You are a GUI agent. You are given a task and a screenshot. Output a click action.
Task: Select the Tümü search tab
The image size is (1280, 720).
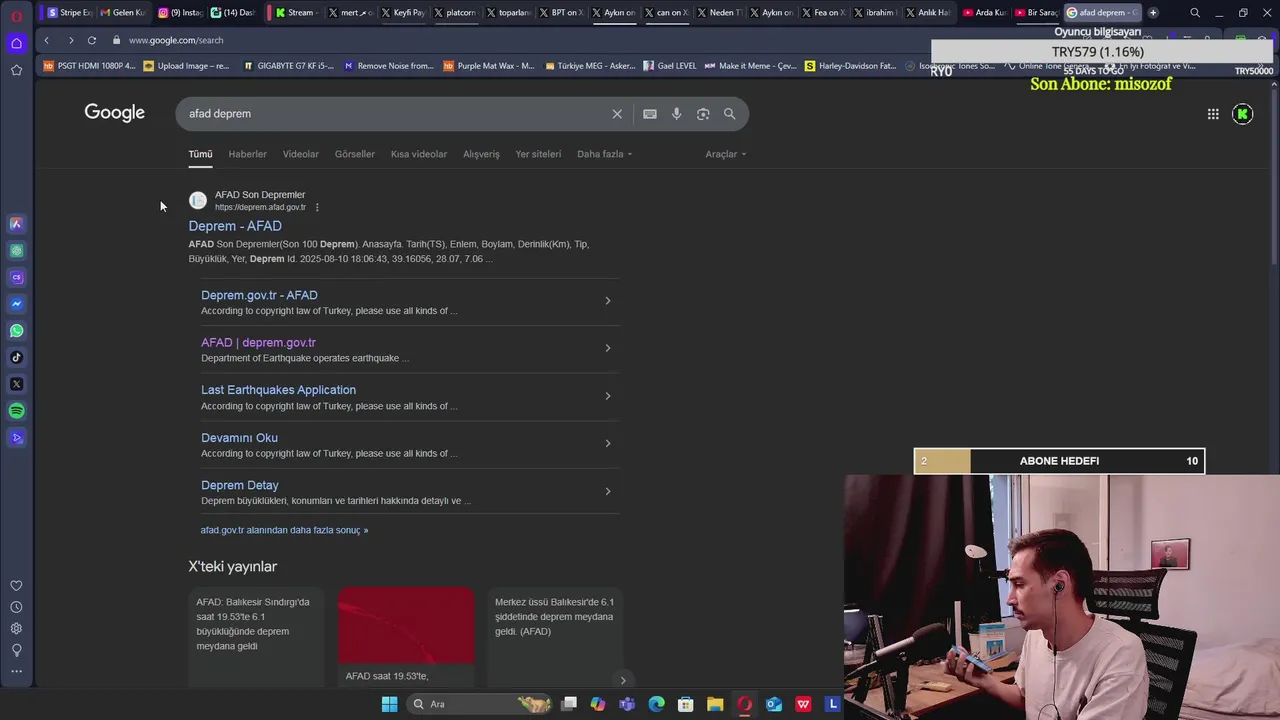coord(200,154)
